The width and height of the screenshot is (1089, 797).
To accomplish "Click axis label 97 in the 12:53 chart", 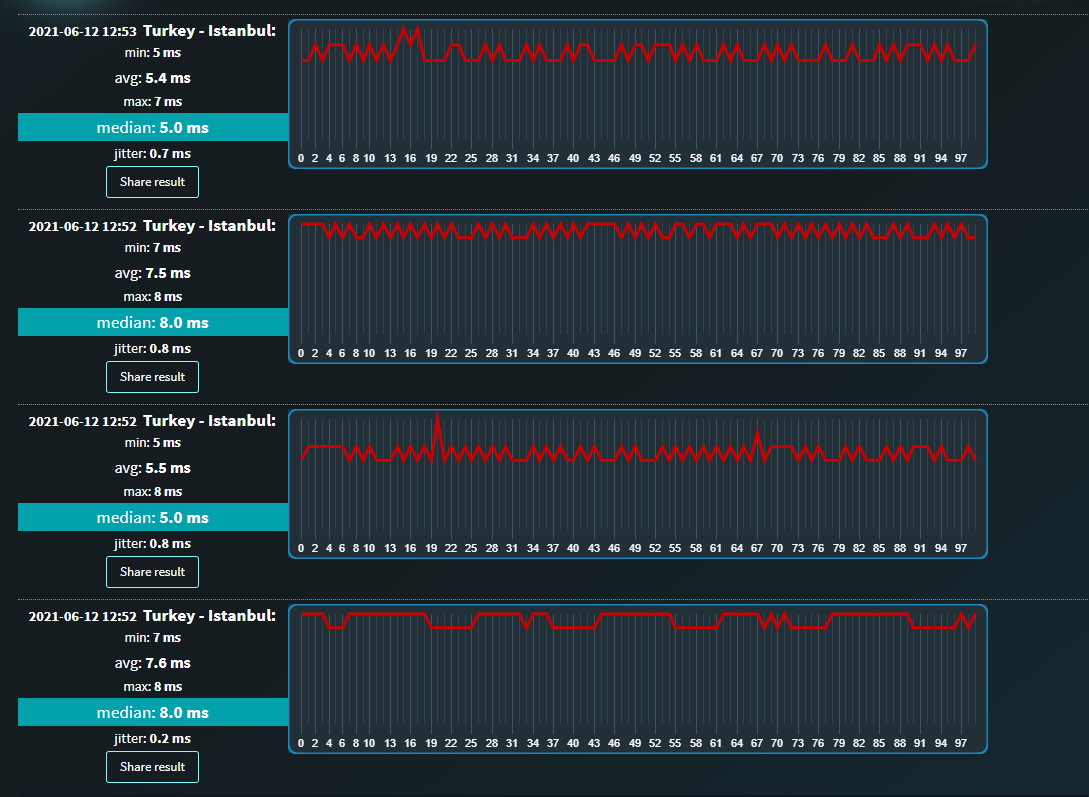I will tap(961, 158).
